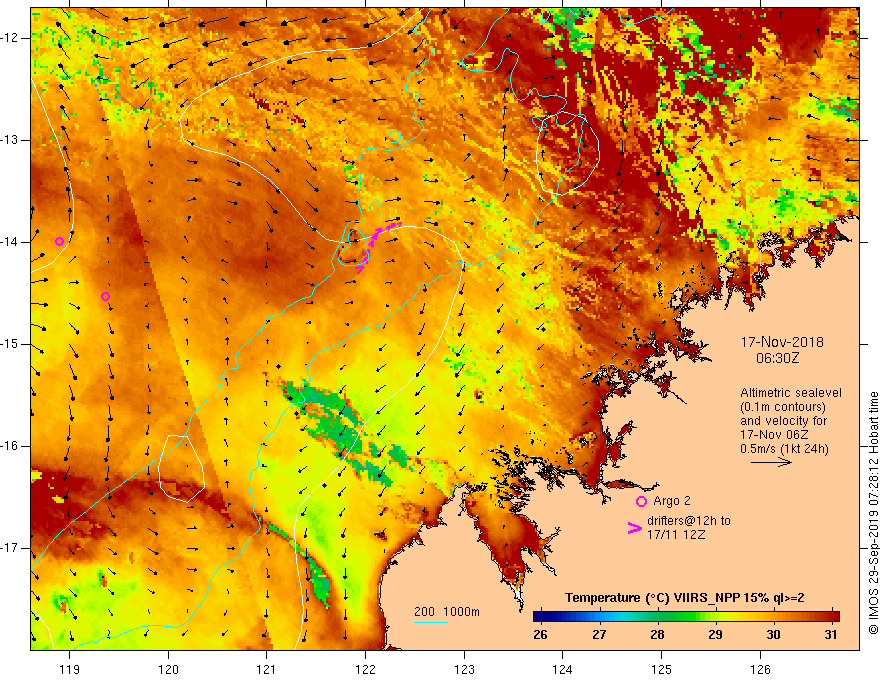This screenshot has width=880, height=680.
Task: Click the longitude axis label 126
Action: tap(760, 669)
